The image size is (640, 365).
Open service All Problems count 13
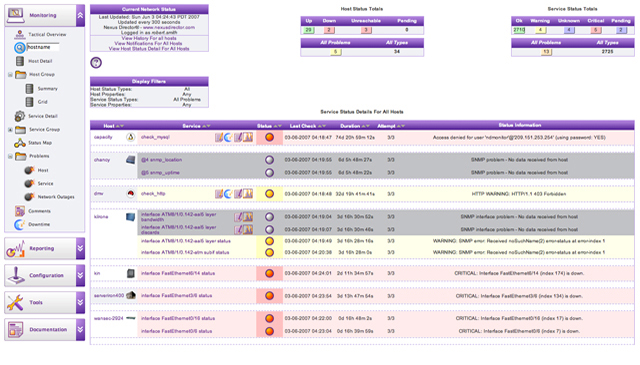pyautogui.click(x=546, y=52)
